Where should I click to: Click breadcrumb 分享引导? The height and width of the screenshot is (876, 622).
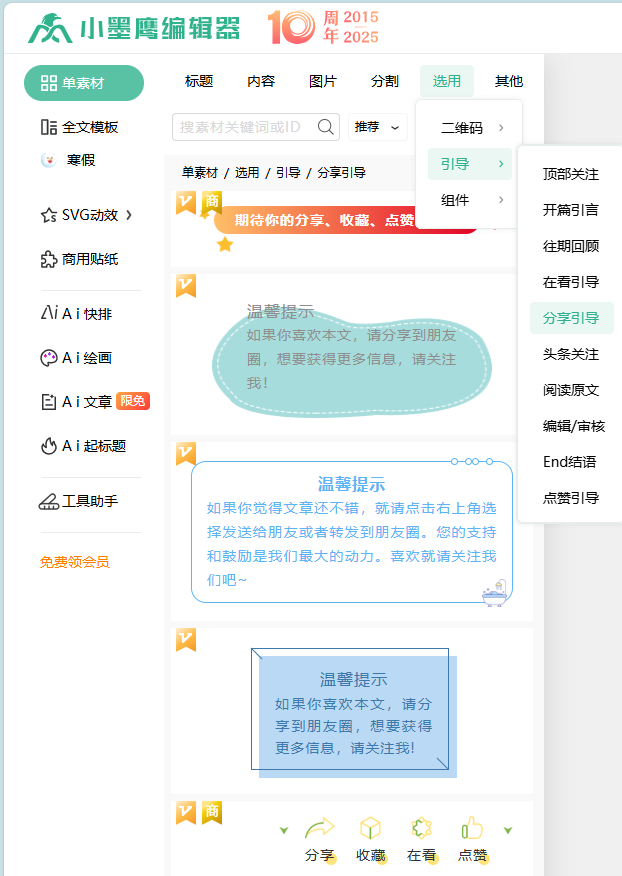pos(341,173)
